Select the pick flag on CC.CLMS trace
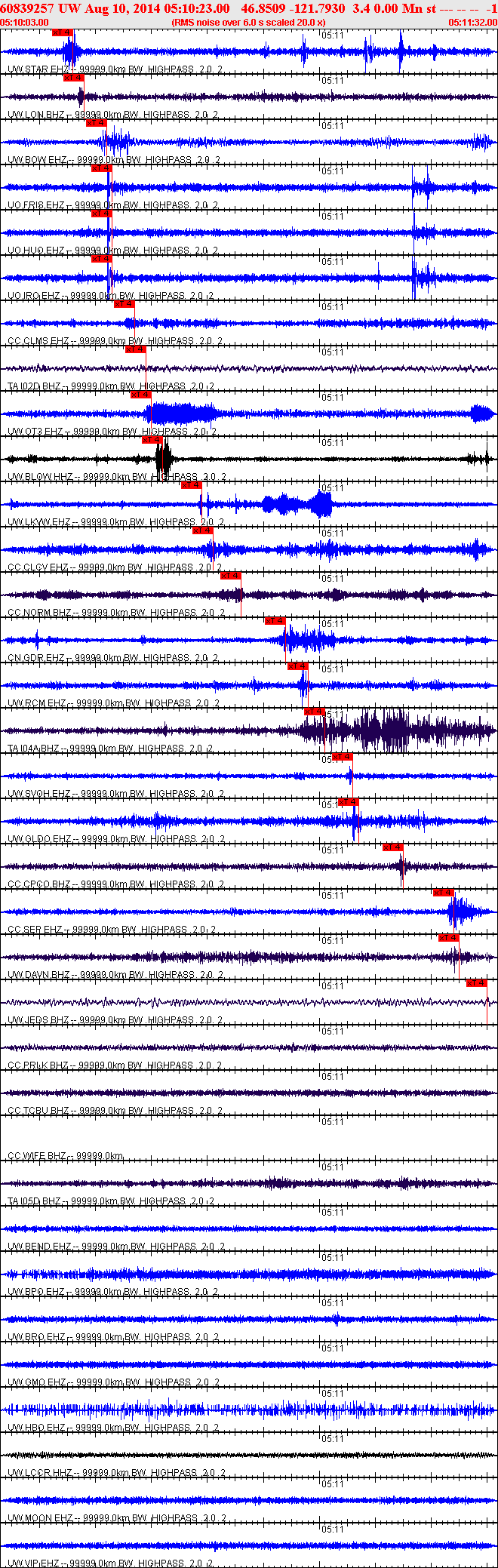 click(124, 304)
